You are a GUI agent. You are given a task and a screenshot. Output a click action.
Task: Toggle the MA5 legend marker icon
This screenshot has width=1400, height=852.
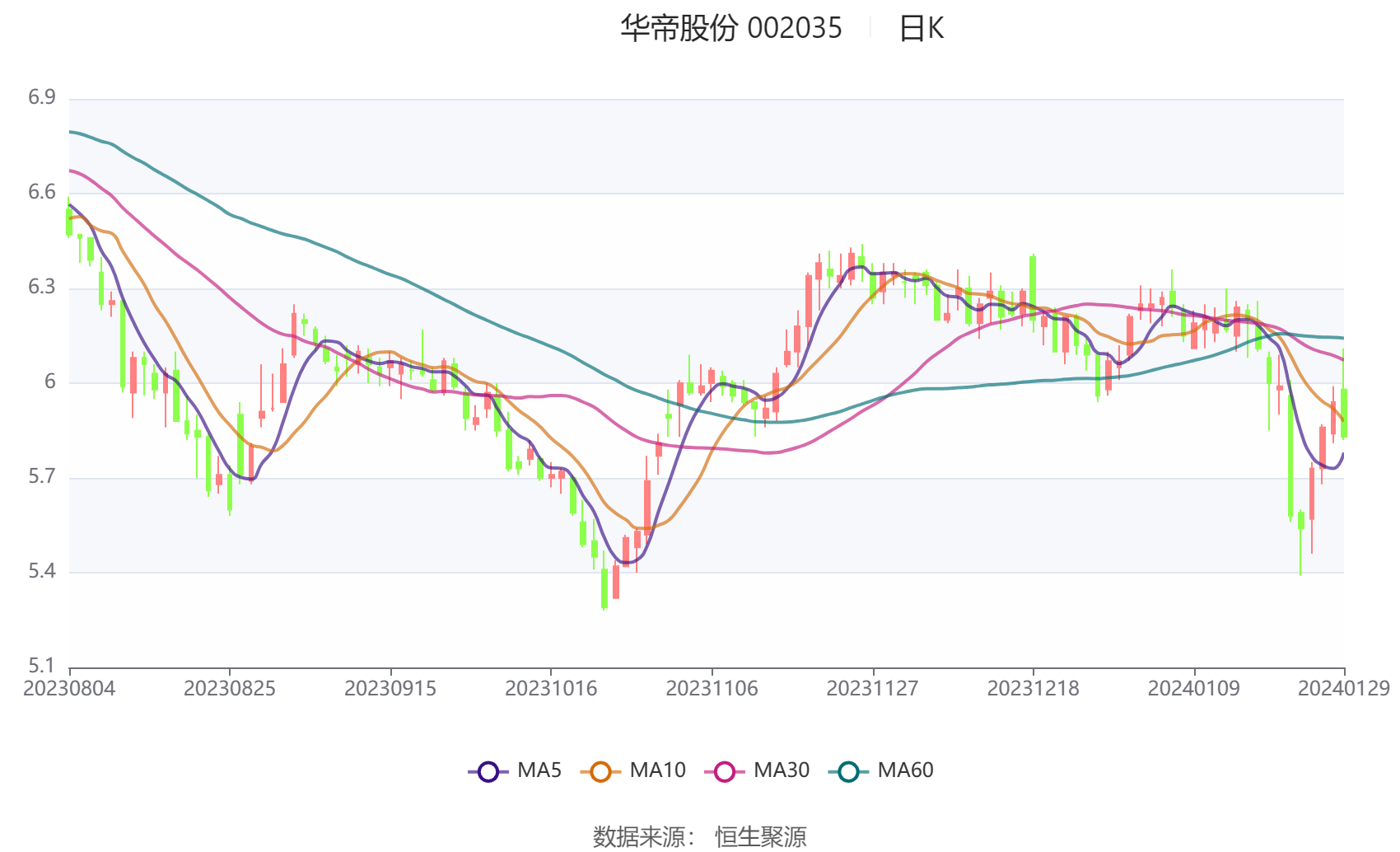[488, 771]
